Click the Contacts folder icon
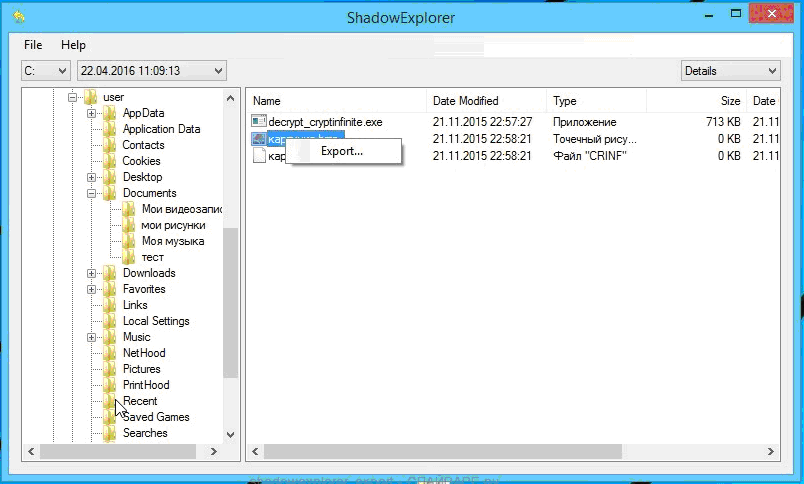The height and width of the screenshot is (484, 804). point(109,145)
